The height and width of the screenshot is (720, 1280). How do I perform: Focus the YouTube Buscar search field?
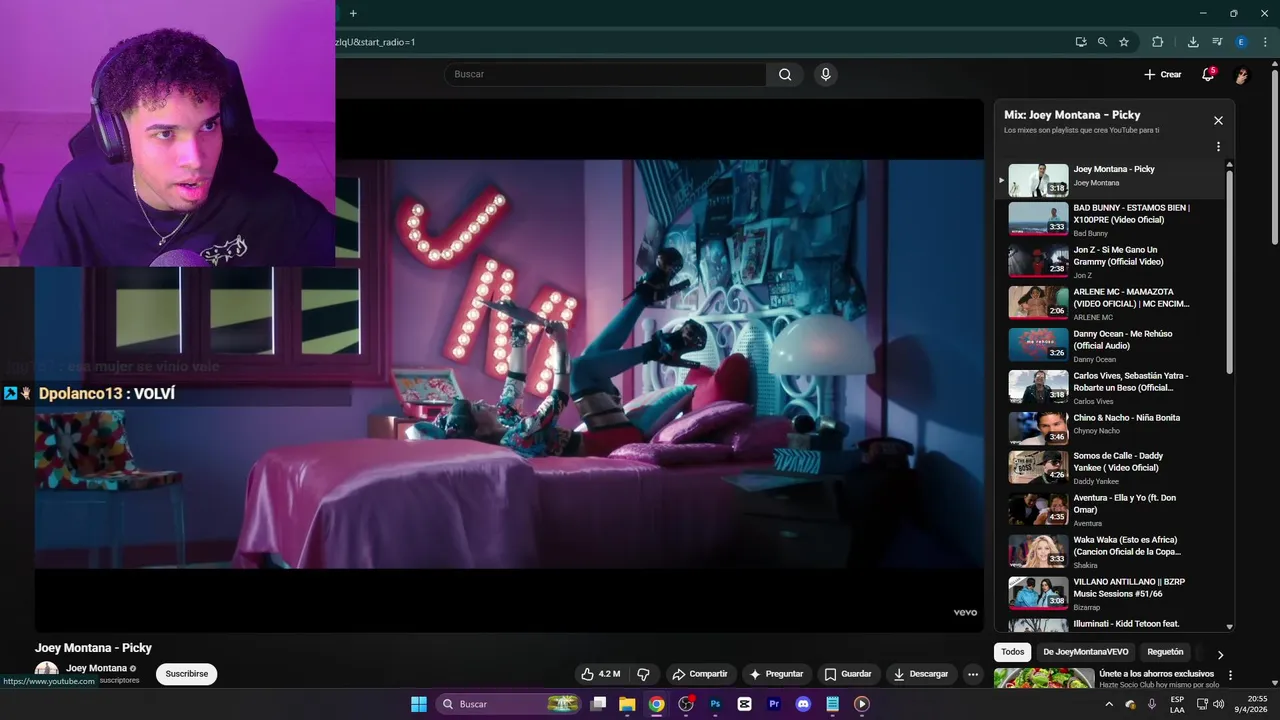[605, 74]
